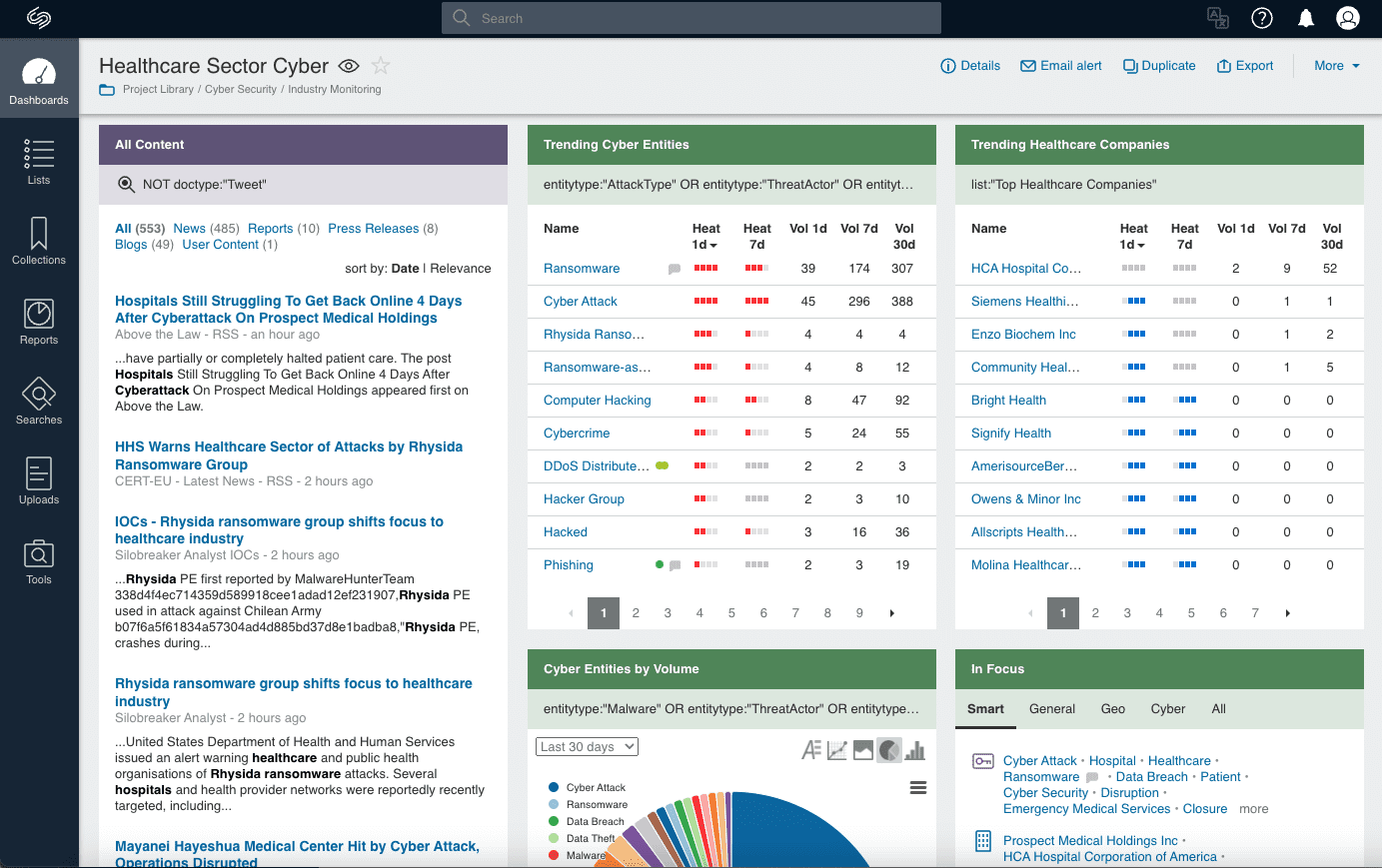
Task: Toggle the favorite star for this dashboard
Action: (381, 66)
